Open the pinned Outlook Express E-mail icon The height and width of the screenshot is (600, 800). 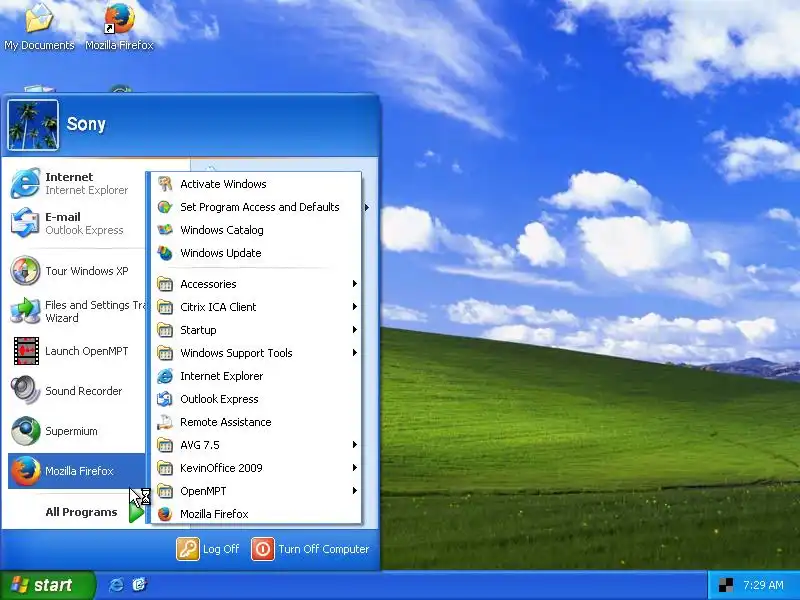click(x=25, y=223)
